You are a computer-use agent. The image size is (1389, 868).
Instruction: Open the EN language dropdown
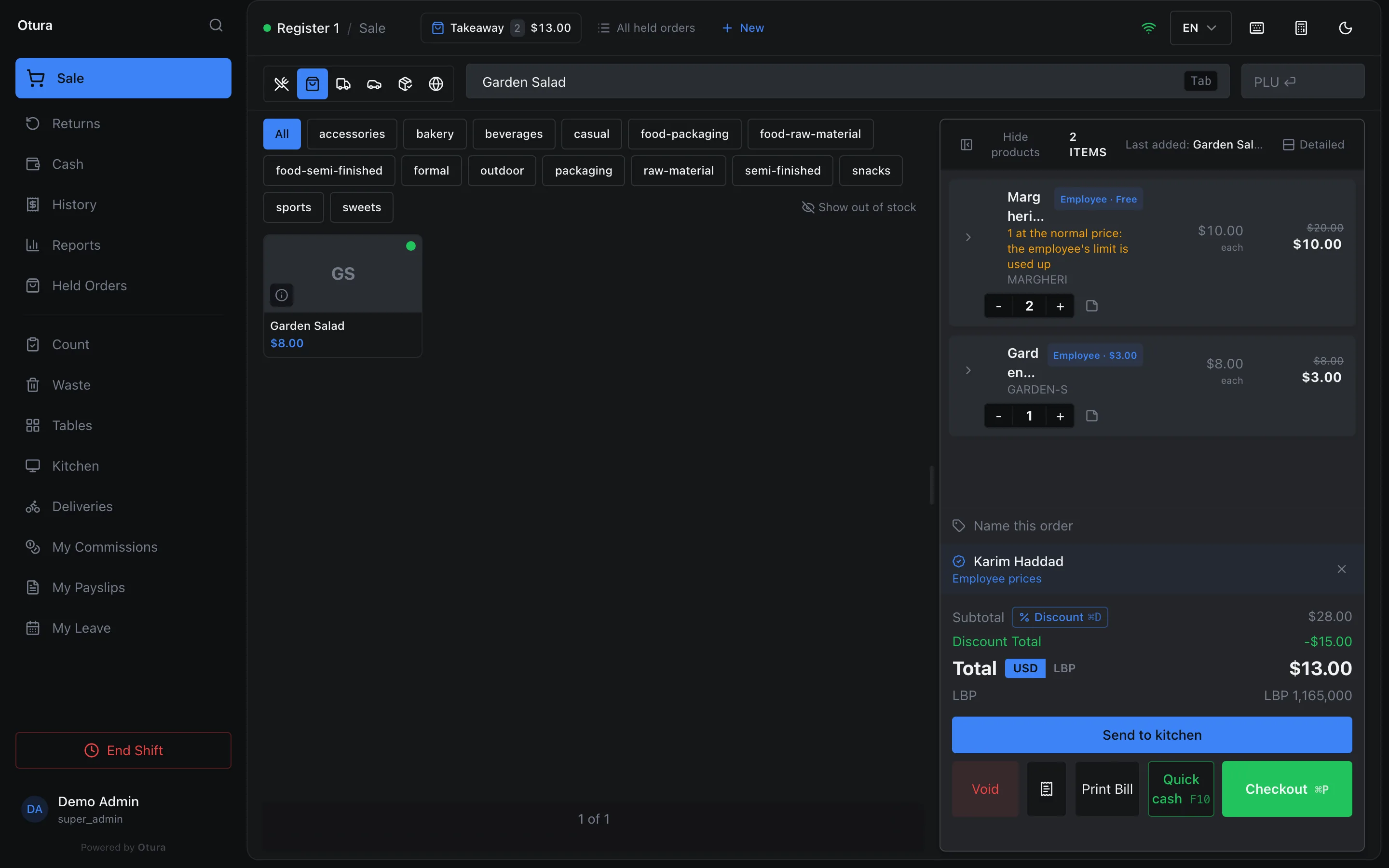pyautogui.click(x=1200, y=28)
